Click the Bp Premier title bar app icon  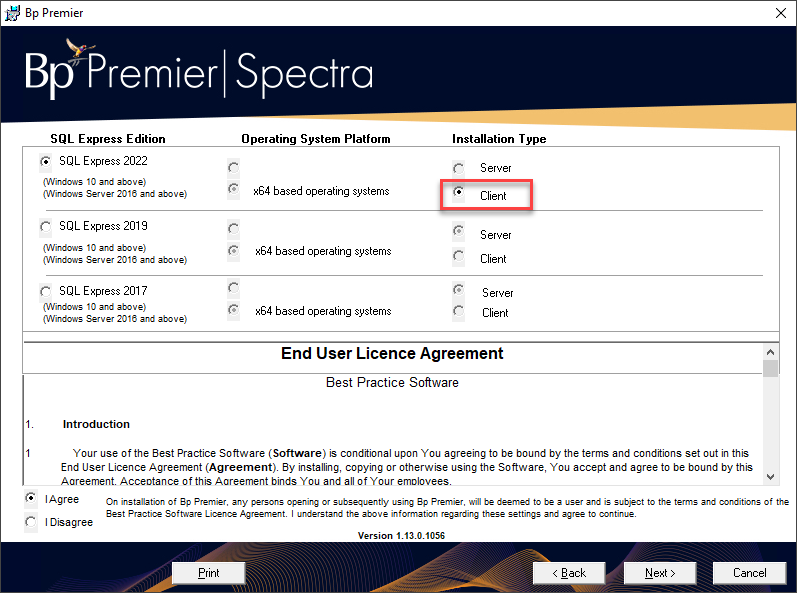click(12, 13)
